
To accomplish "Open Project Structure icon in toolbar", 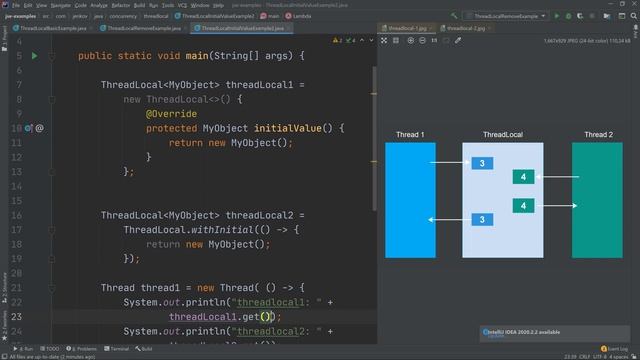I will 607,16.
